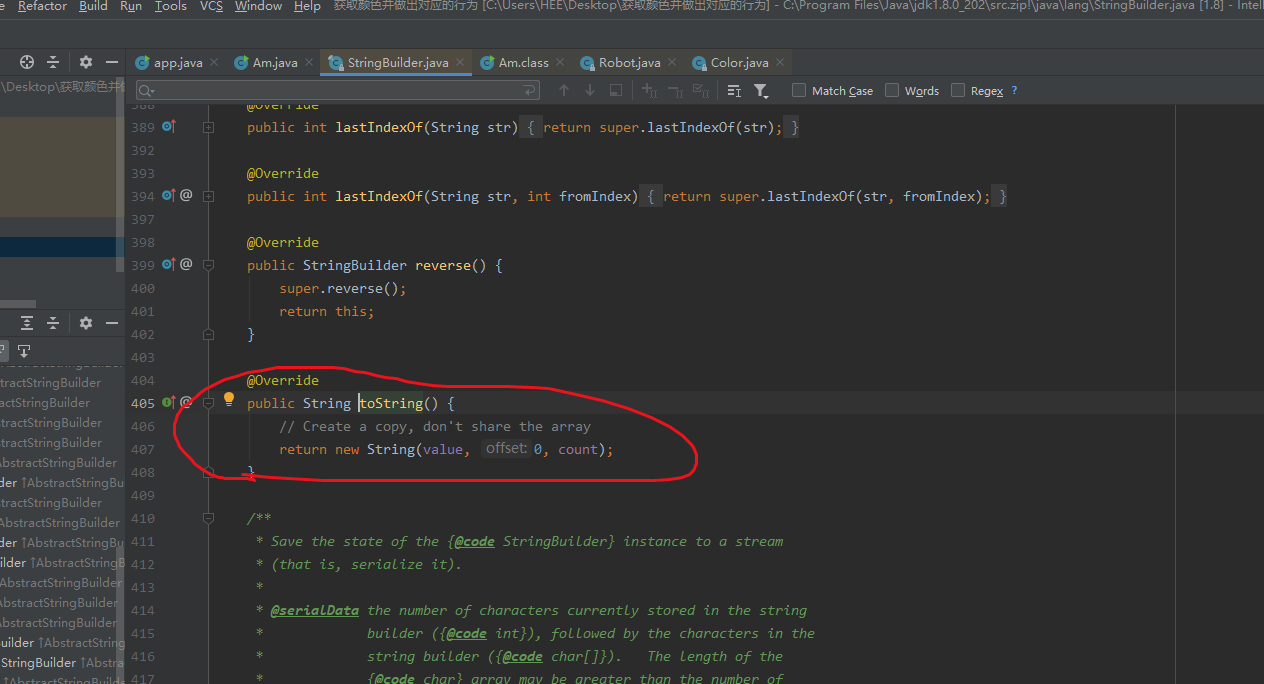Open Project panel settings gear
1264x684 pixels.
86,62
